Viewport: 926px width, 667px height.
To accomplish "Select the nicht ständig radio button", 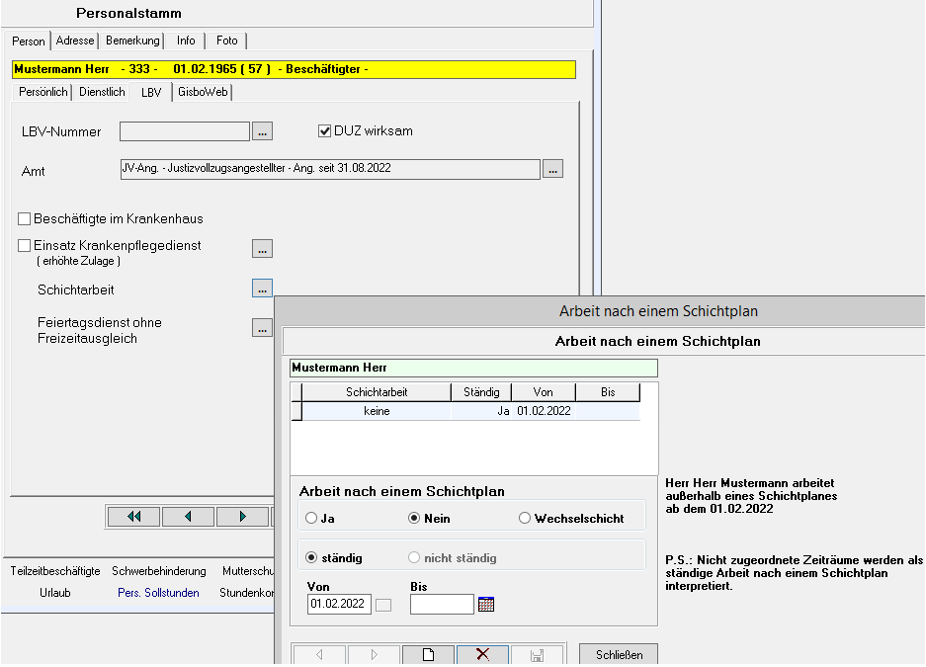I will [414, 558].
